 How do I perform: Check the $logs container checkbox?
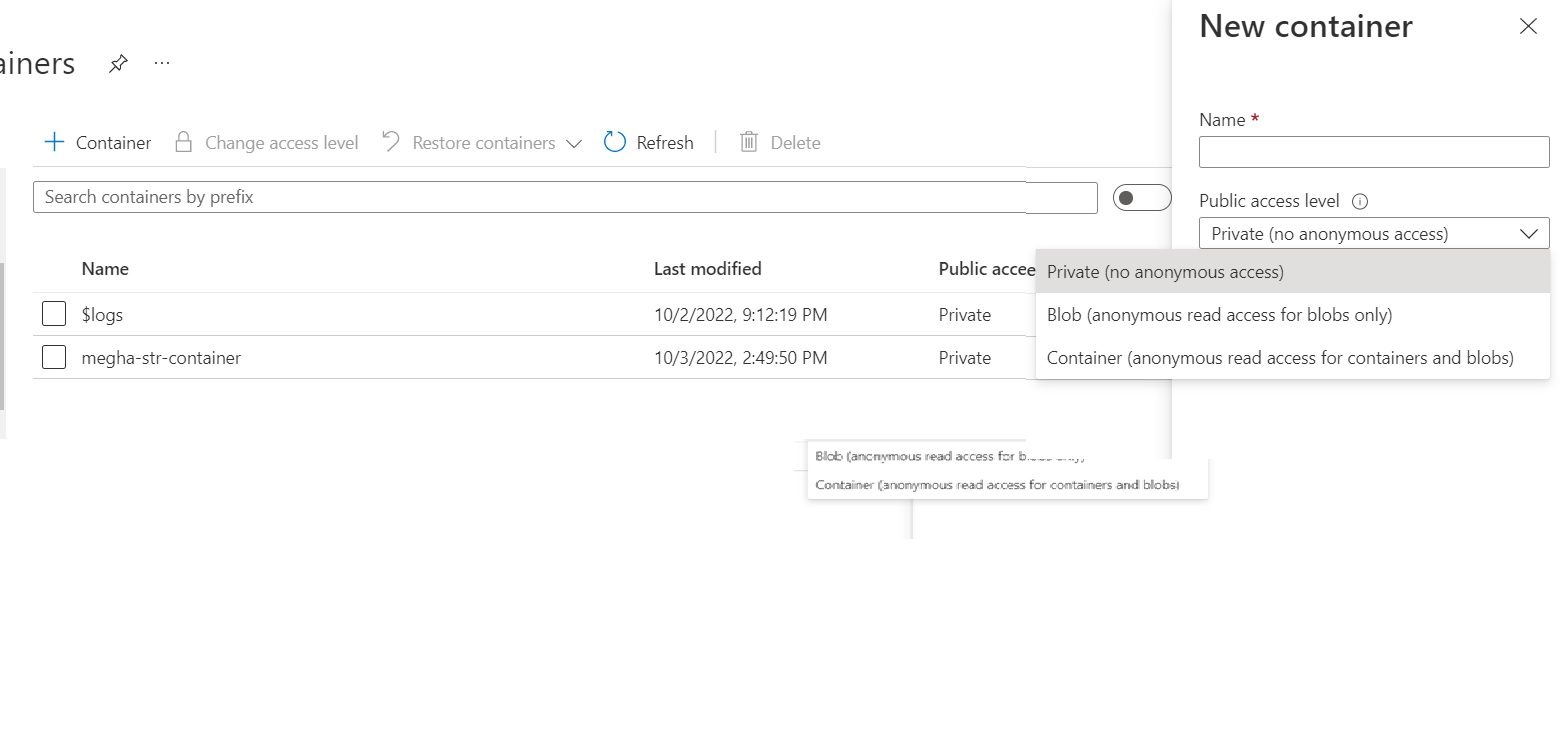(53, 313)
